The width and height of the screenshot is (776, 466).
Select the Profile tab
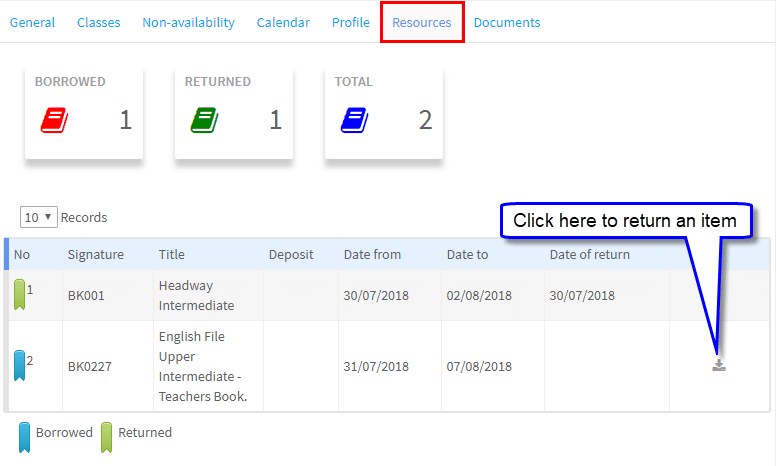coord(350,22)
